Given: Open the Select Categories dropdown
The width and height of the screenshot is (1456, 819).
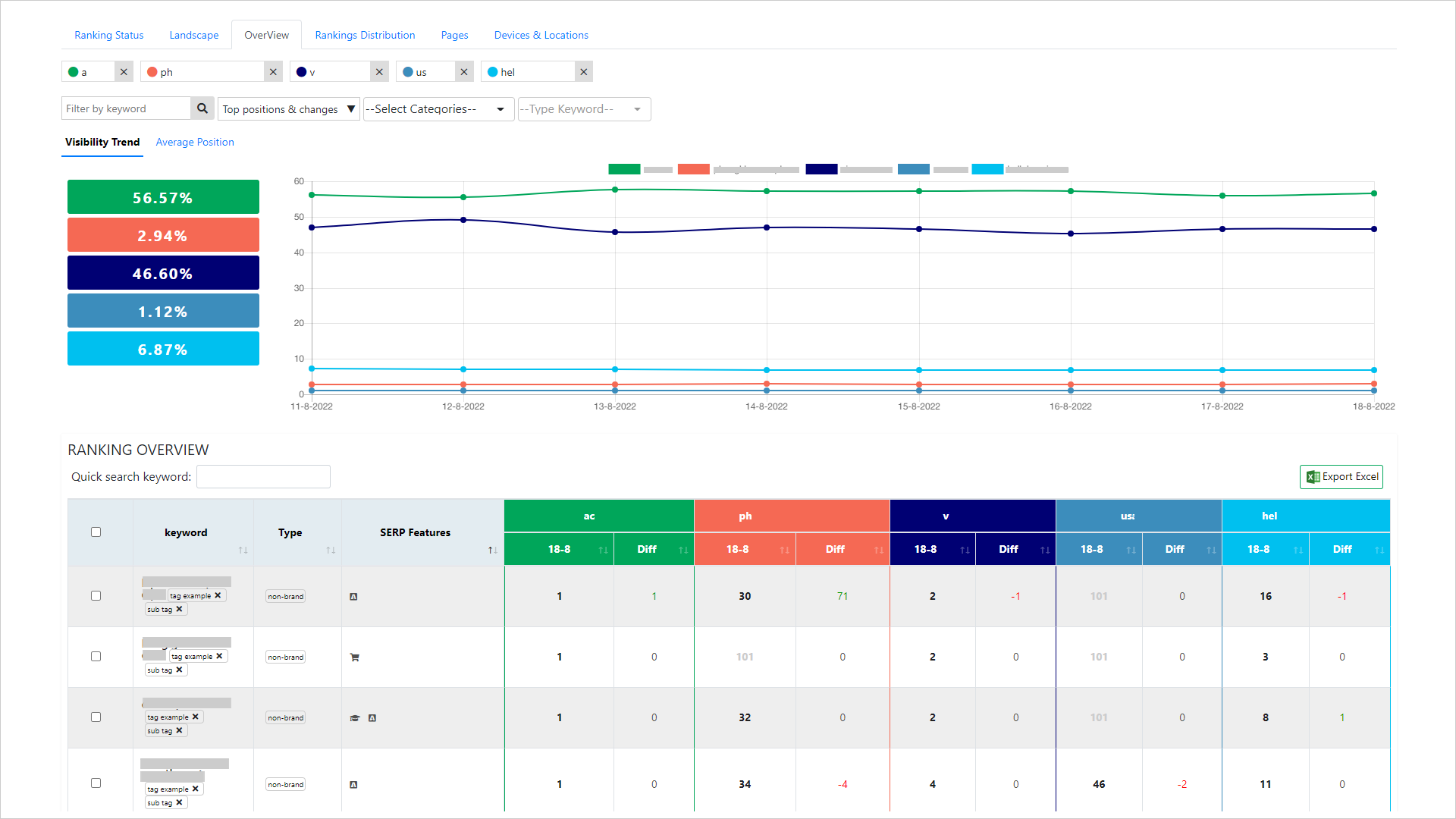Looking at the screenshot, I should 438,109.
